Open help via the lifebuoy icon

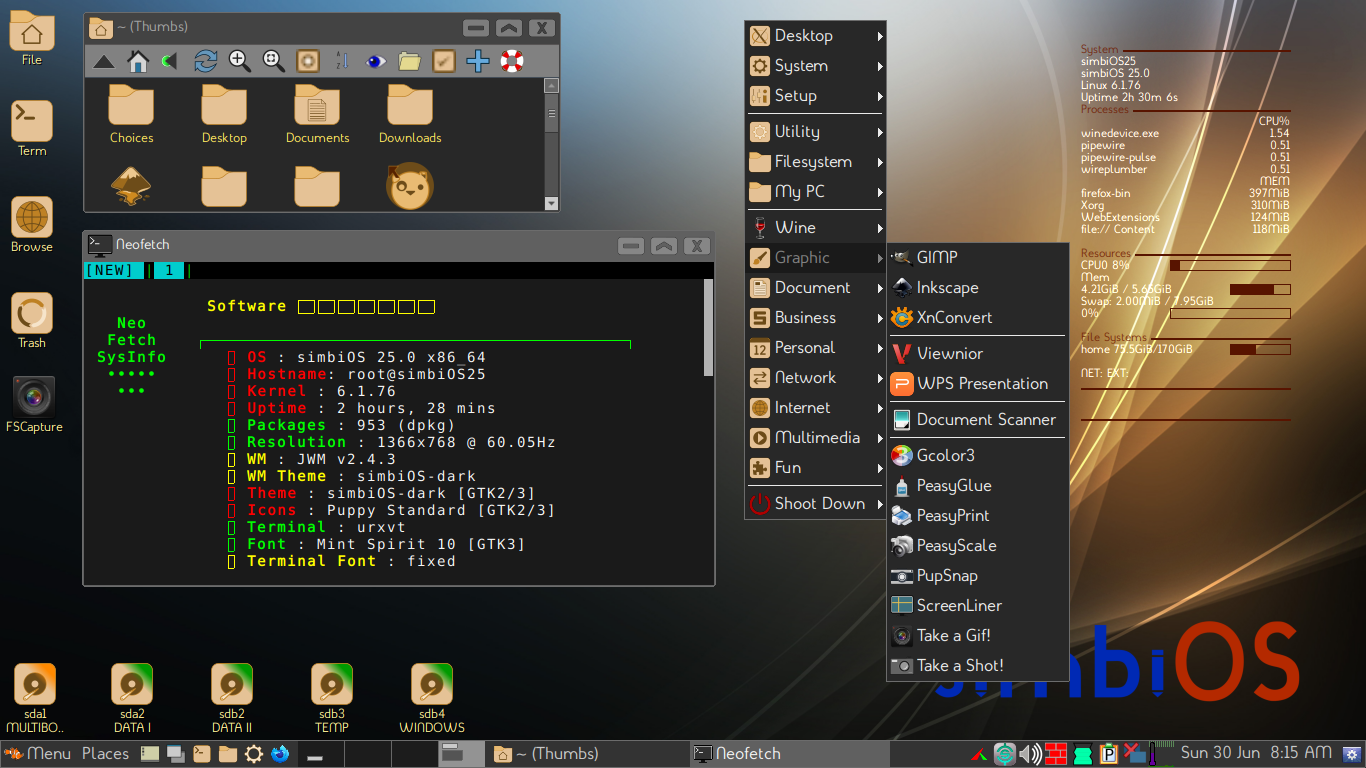point(512,62)
